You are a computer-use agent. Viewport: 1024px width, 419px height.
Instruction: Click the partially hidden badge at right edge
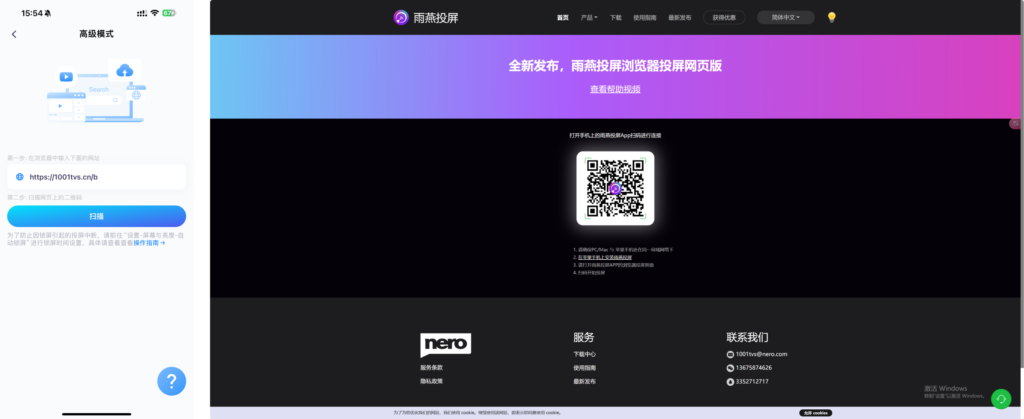coord(1017,123)
